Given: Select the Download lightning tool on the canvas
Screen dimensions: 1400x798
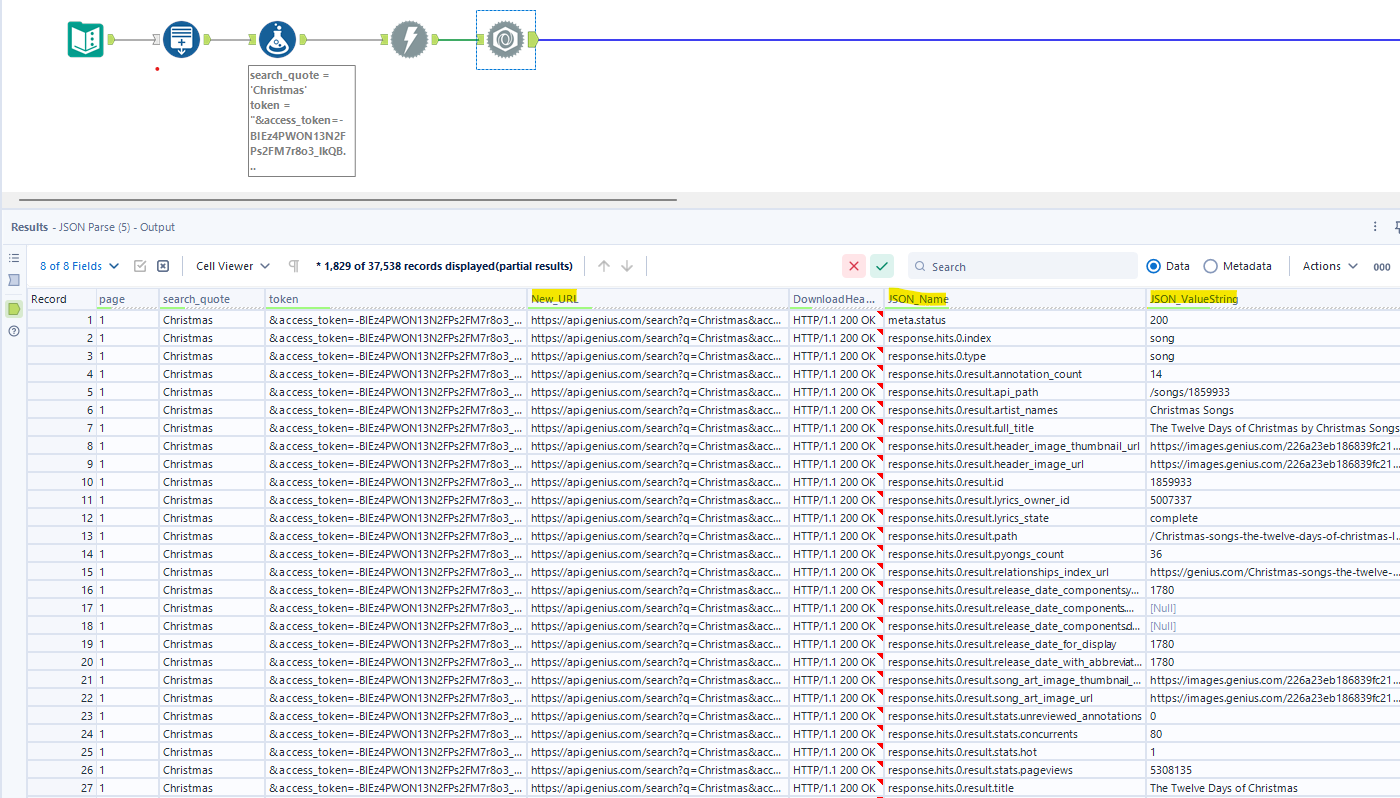Looking at the screenshot, I should pos(409,40).
